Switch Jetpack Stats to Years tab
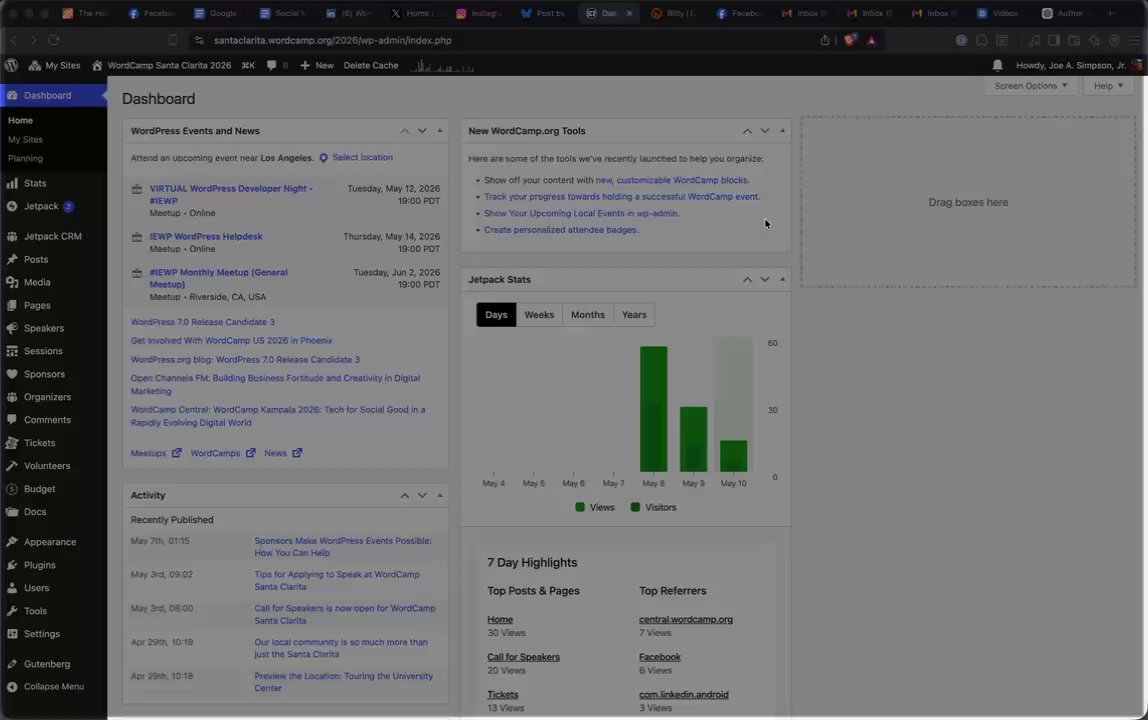This screenshot has width=1148, height=720. [x=634, y=315]
